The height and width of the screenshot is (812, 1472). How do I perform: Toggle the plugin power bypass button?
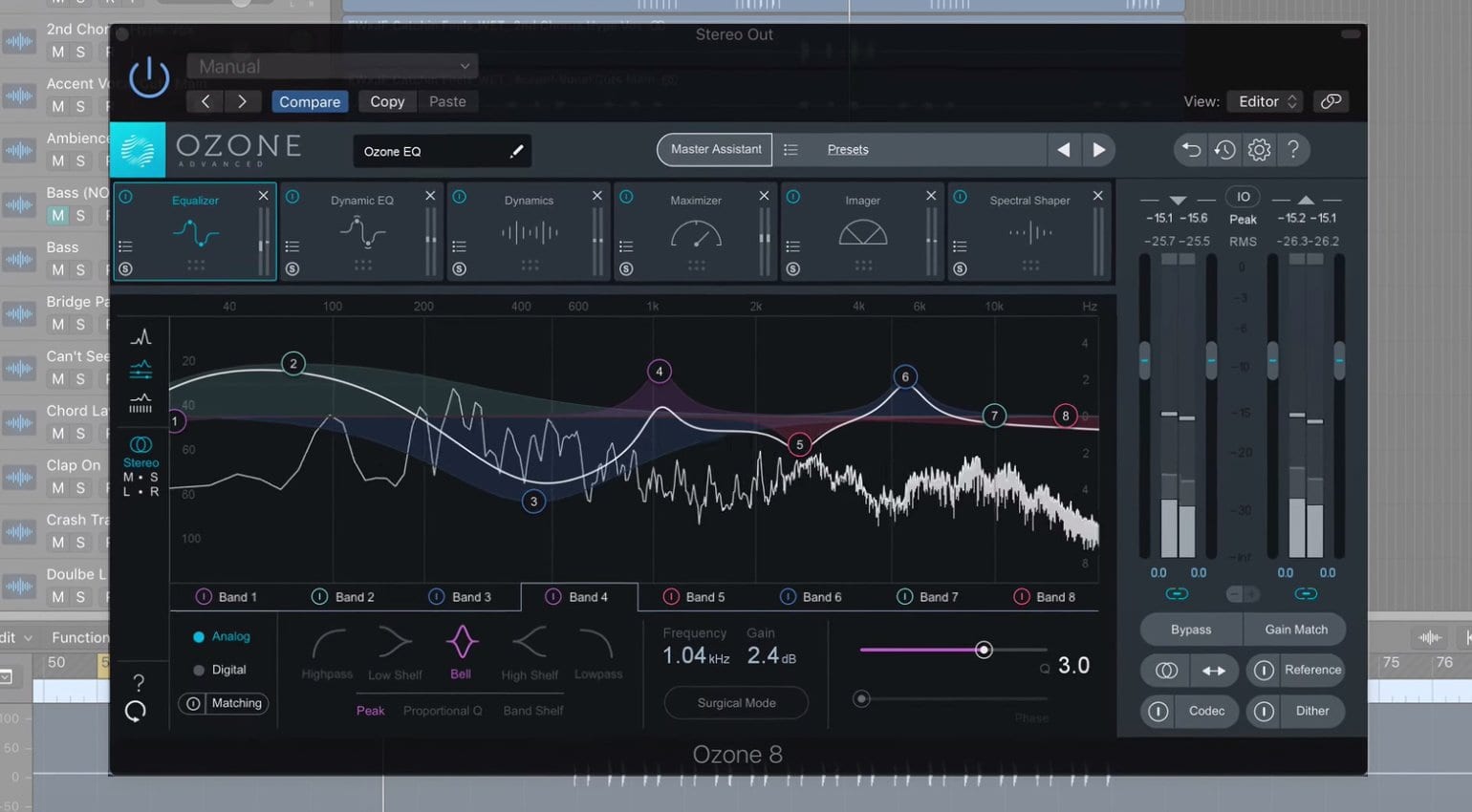149,77
